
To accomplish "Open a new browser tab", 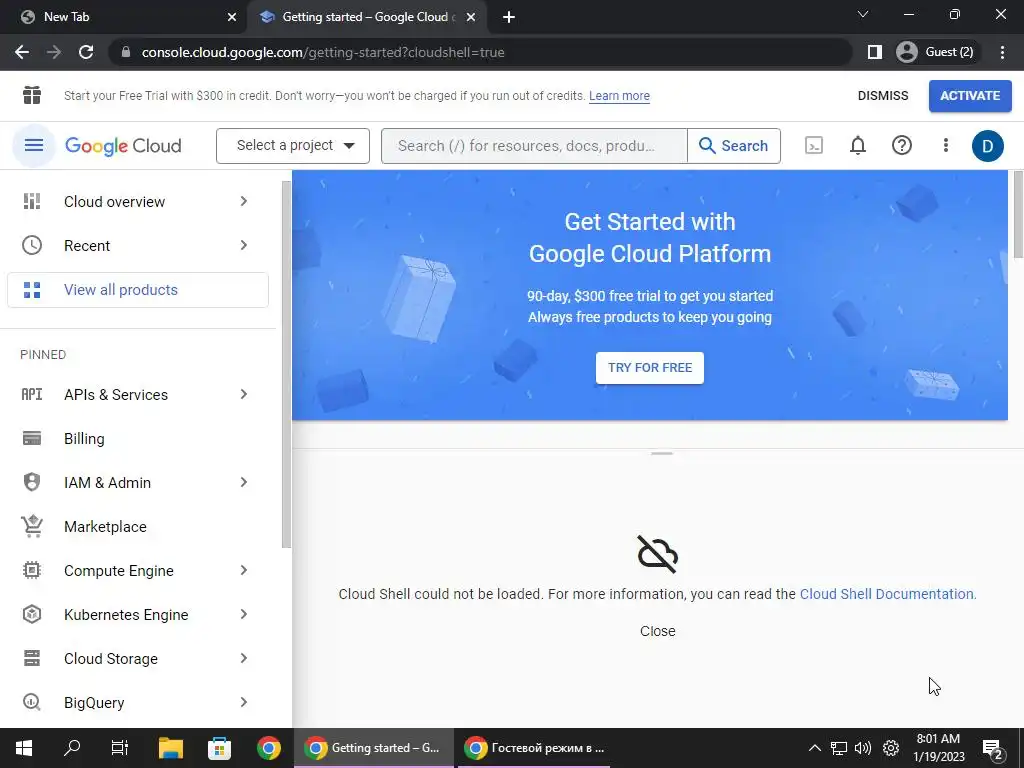I will (509, 17).
